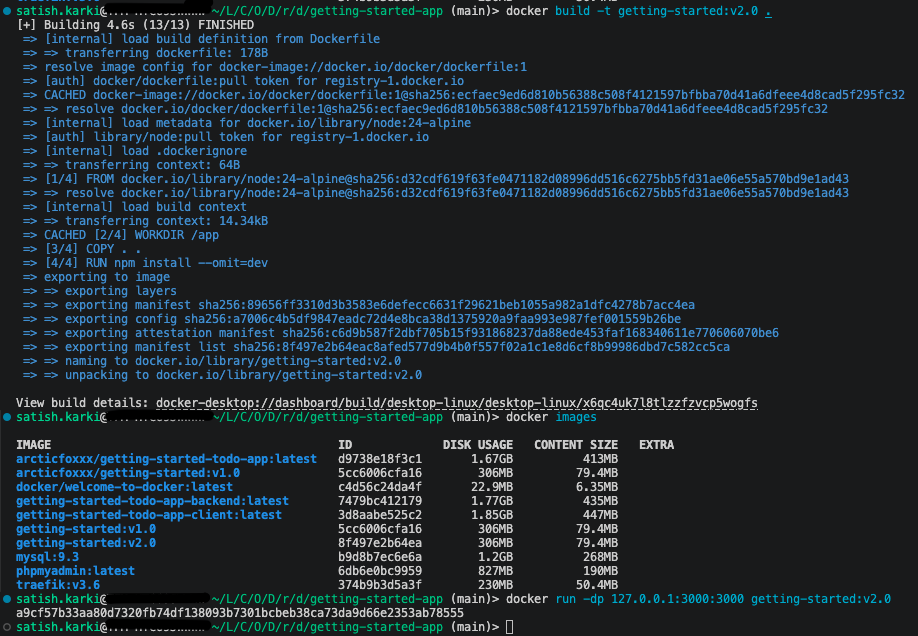Select image ID 8f497e2b64ea
Screen dimensions: 918x636
point(380,543)
